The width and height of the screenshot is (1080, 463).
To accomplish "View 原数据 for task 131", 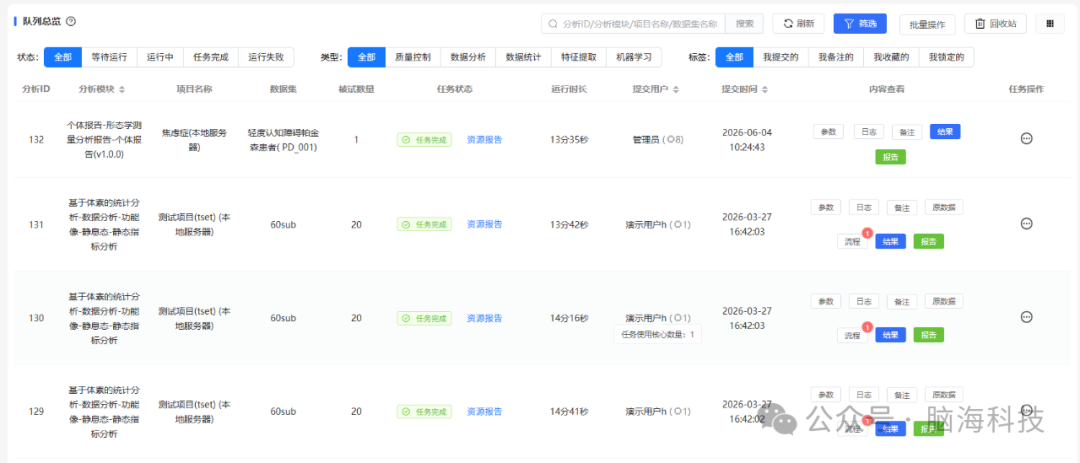I will click(x=944, y=207).
